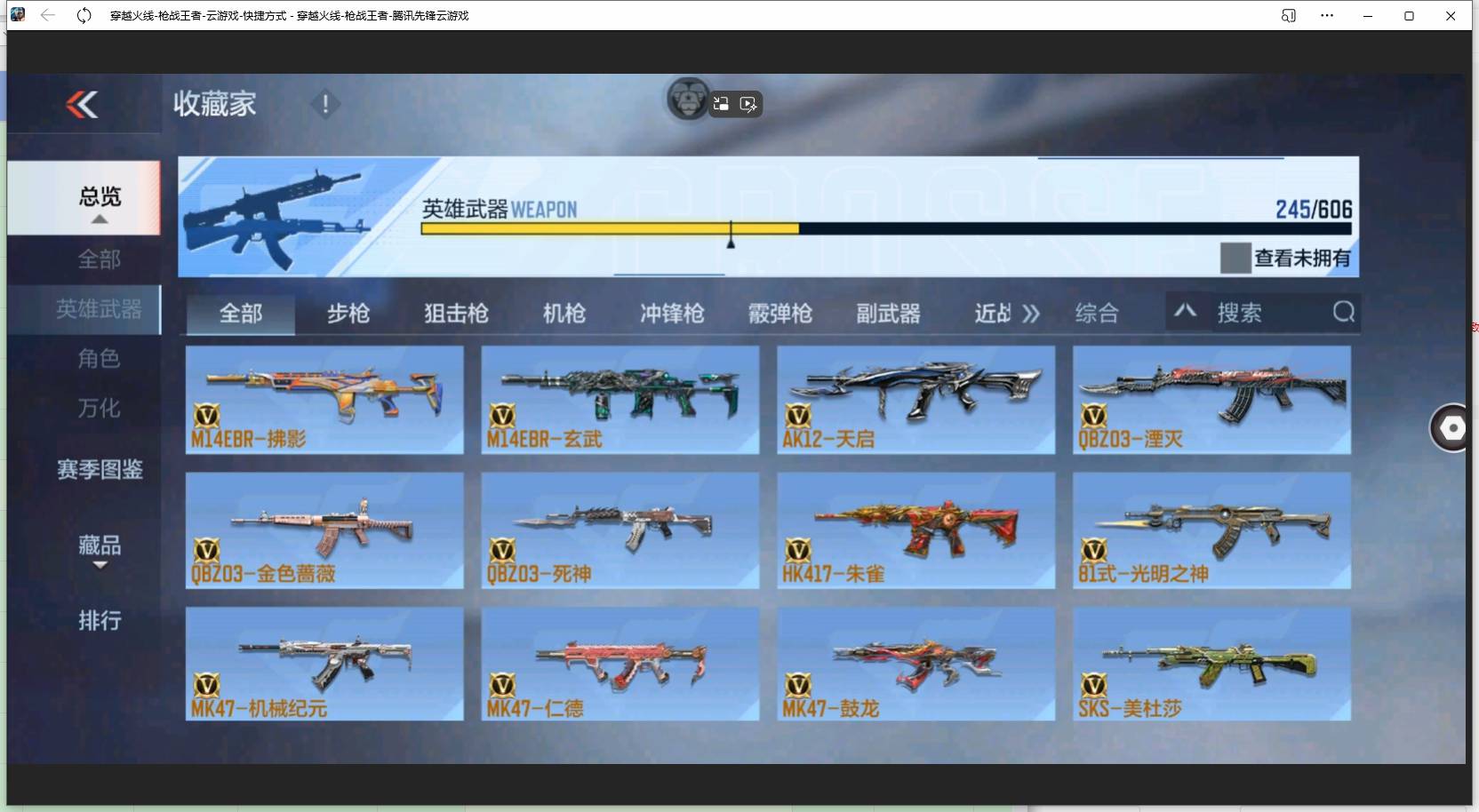
Task: Open the three-dots menu in title bar
Action: point(1327,15)
